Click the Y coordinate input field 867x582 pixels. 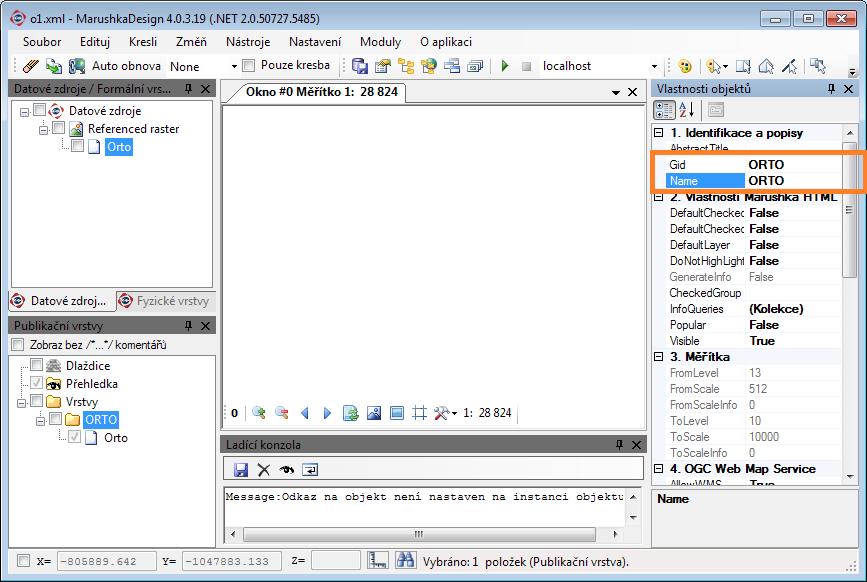(x=232, y=561)
